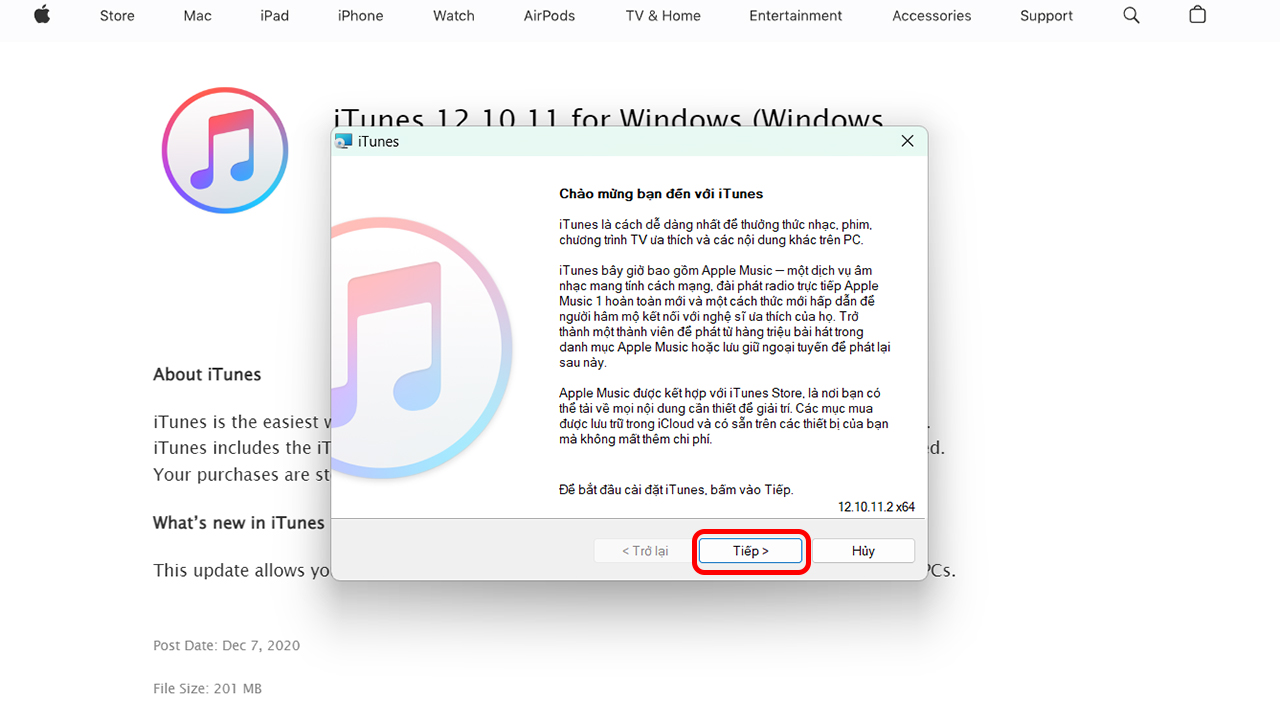This screenshot has width=1280, height=723.
Task: Open the Mac menu
Action: pos(197,16)
